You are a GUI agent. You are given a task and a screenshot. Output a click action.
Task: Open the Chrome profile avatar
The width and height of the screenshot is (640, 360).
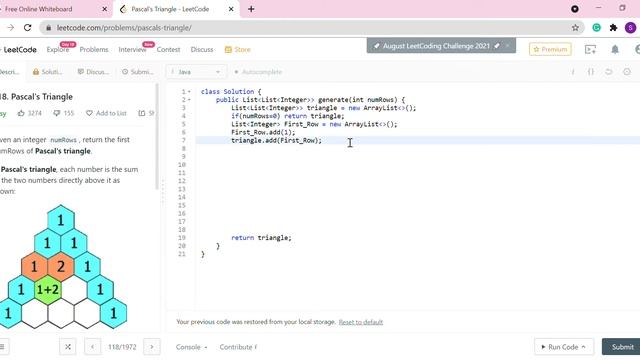pyautogui.click(x=630, y=28)
